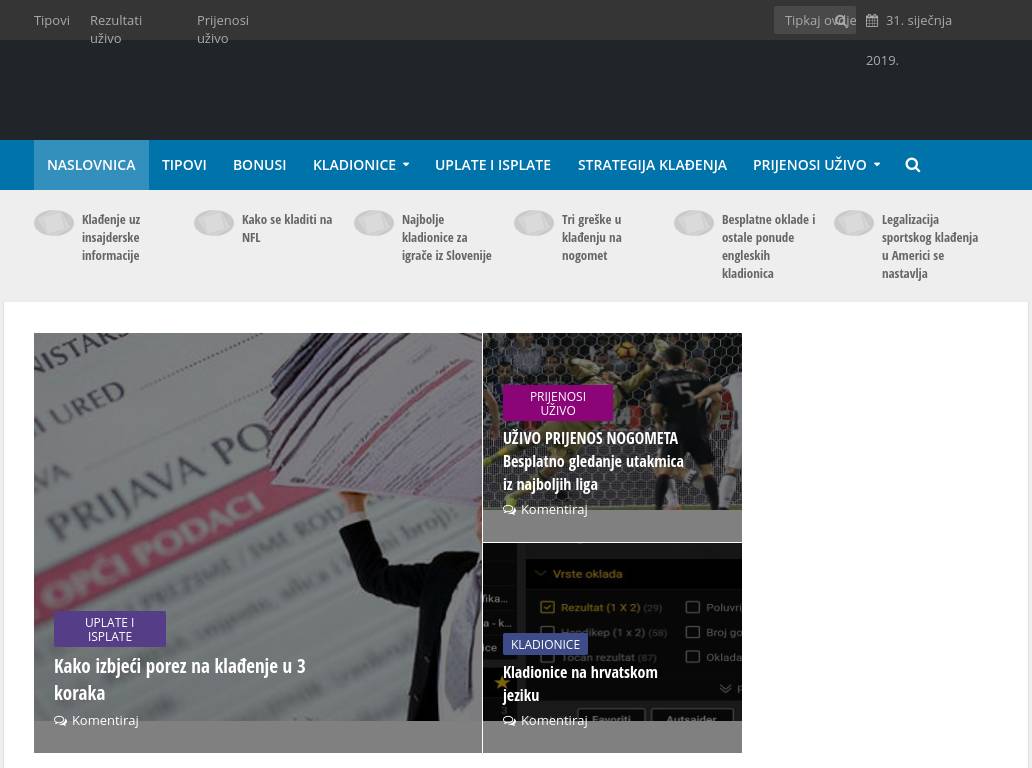Open headline Kako se kladiti na NFL
Screen dimensions: 1032x768
coord(287,228)
